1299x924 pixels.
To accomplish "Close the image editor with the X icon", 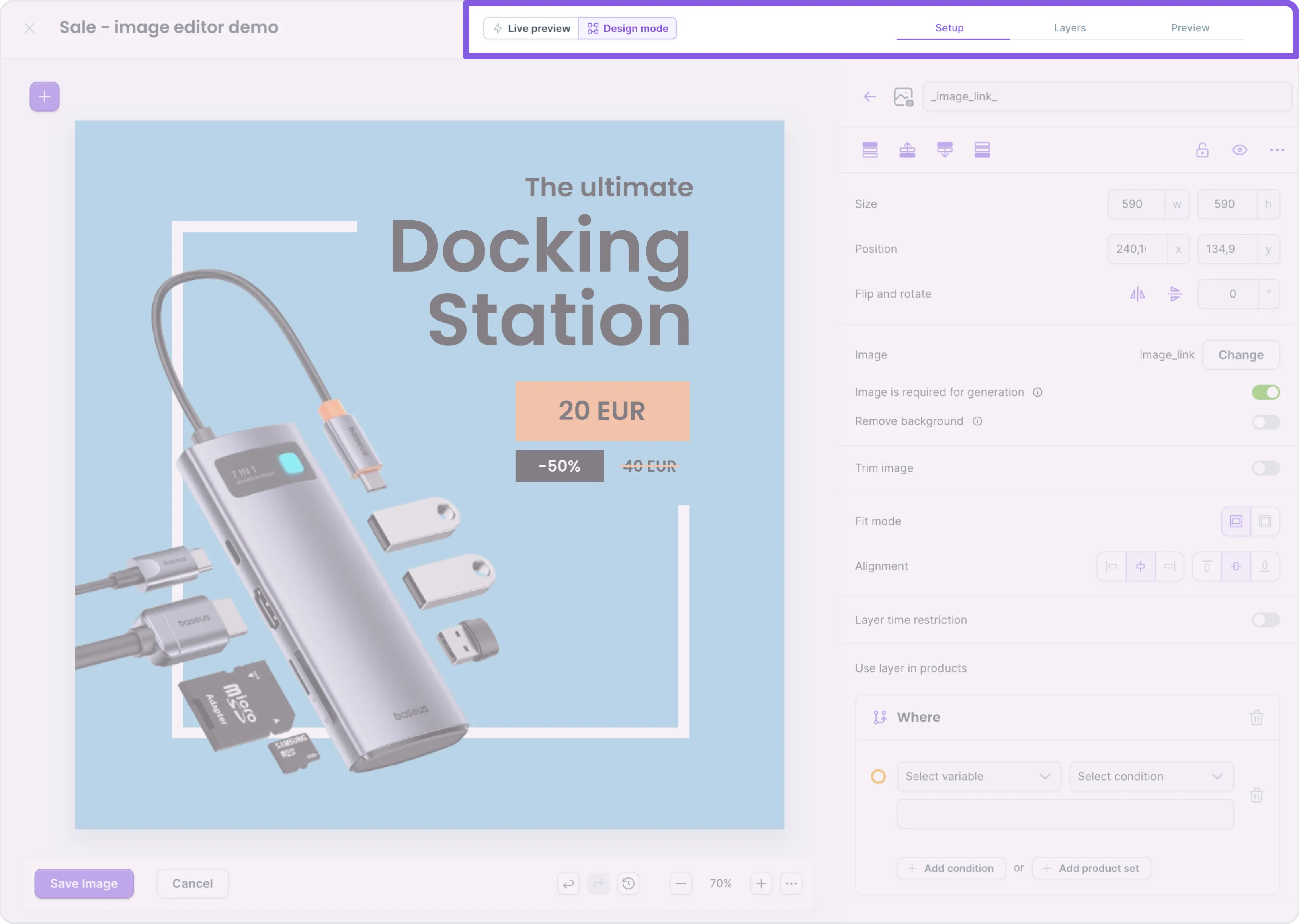I will [x=30, y=28].
